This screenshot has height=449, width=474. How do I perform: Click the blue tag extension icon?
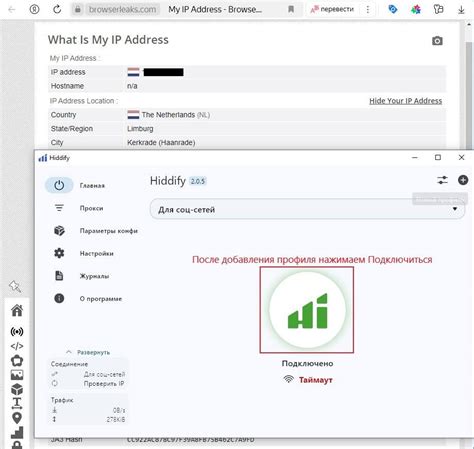(x=393, y=9)
